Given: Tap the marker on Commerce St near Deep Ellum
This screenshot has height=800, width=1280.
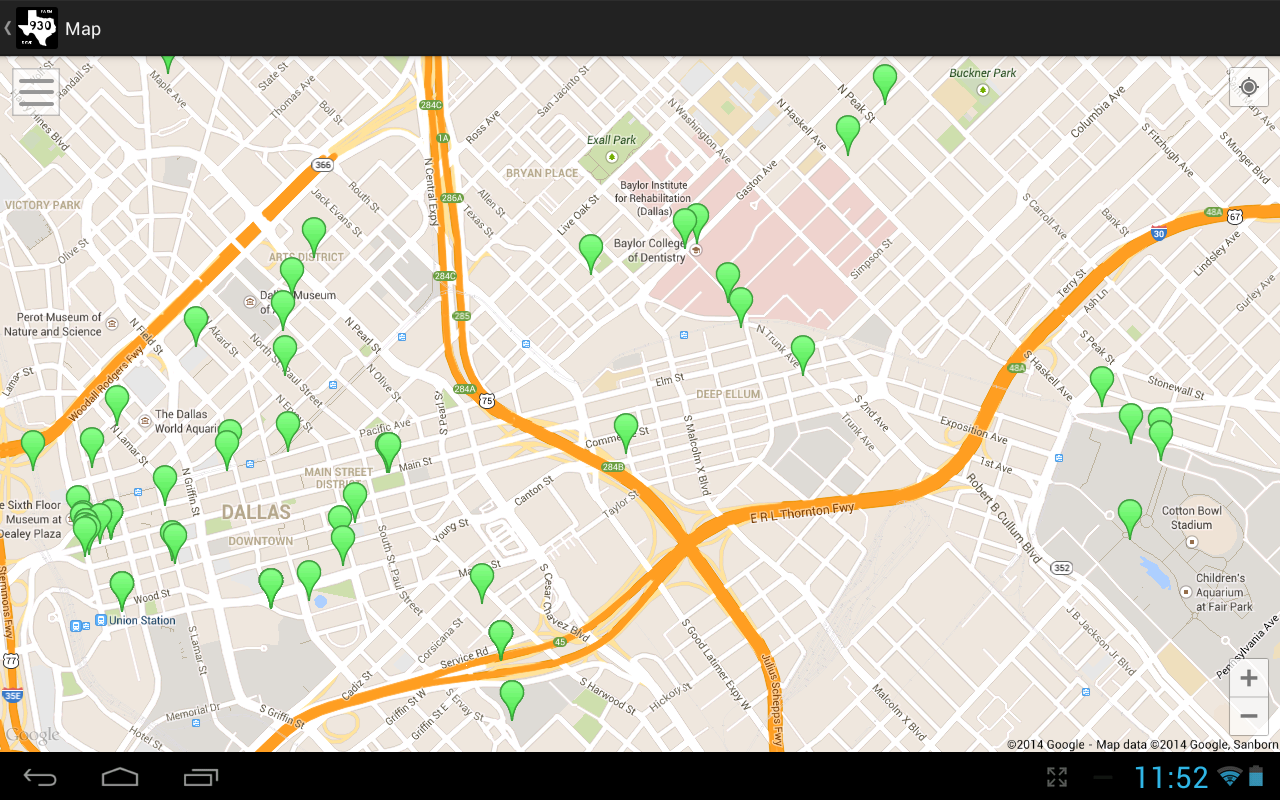Looking at the screenshot, I should [626, 433].
